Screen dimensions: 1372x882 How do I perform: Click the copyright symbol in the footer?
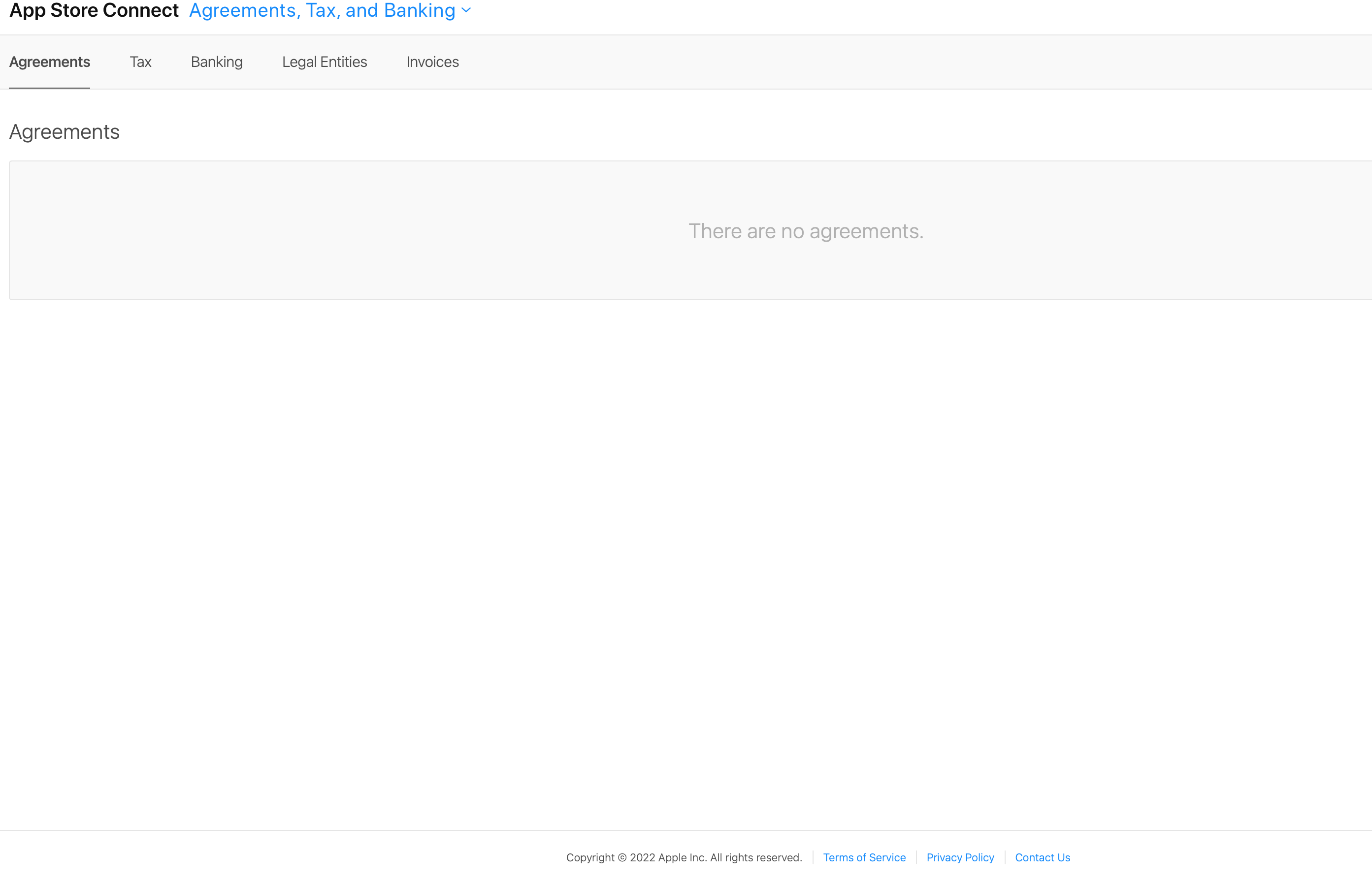(622, 857)
